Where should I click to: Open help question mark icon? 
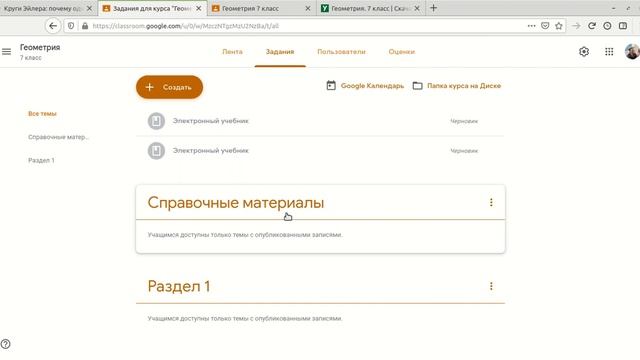click(x=5, y=344)
